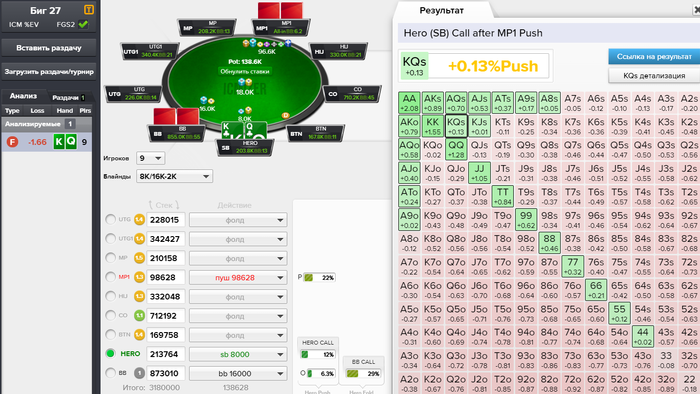This screenshot has height=394, width=700.
Task: Select the MP1 radio button
Action: 110,277
